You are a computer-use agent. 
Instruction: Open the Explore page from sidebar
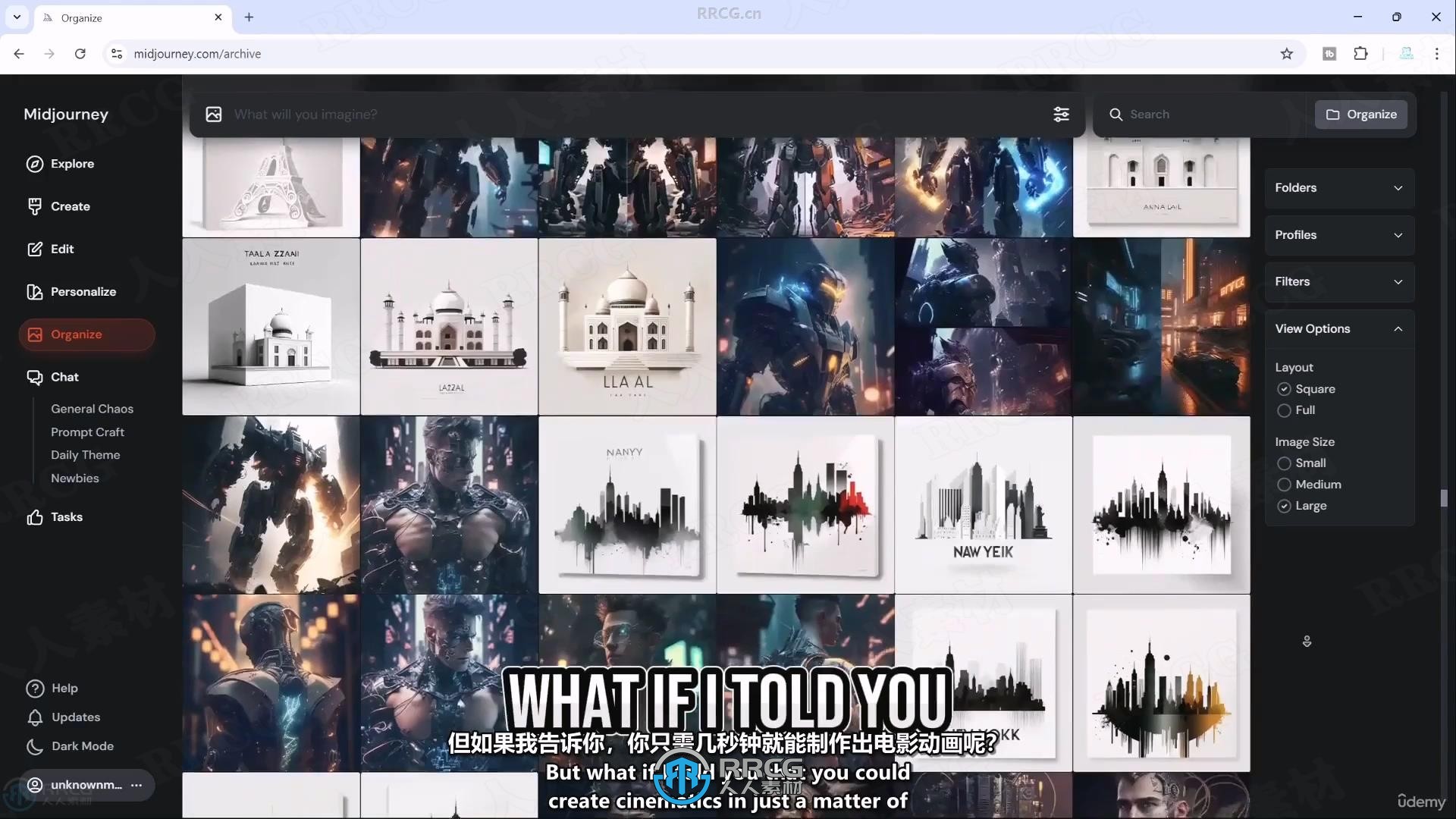click(x=61, y=164)
